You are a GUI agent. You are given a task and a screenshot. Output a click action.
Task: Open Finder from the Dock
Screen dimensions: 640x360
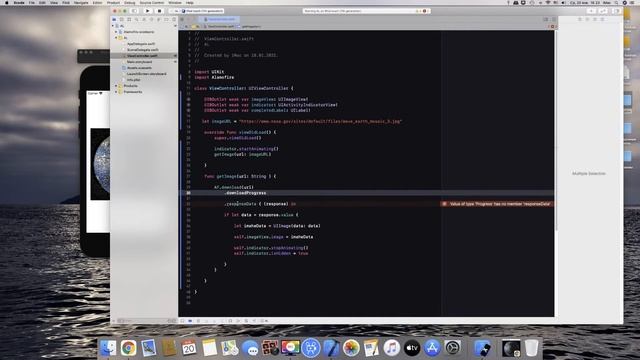(x=108, y=348)
